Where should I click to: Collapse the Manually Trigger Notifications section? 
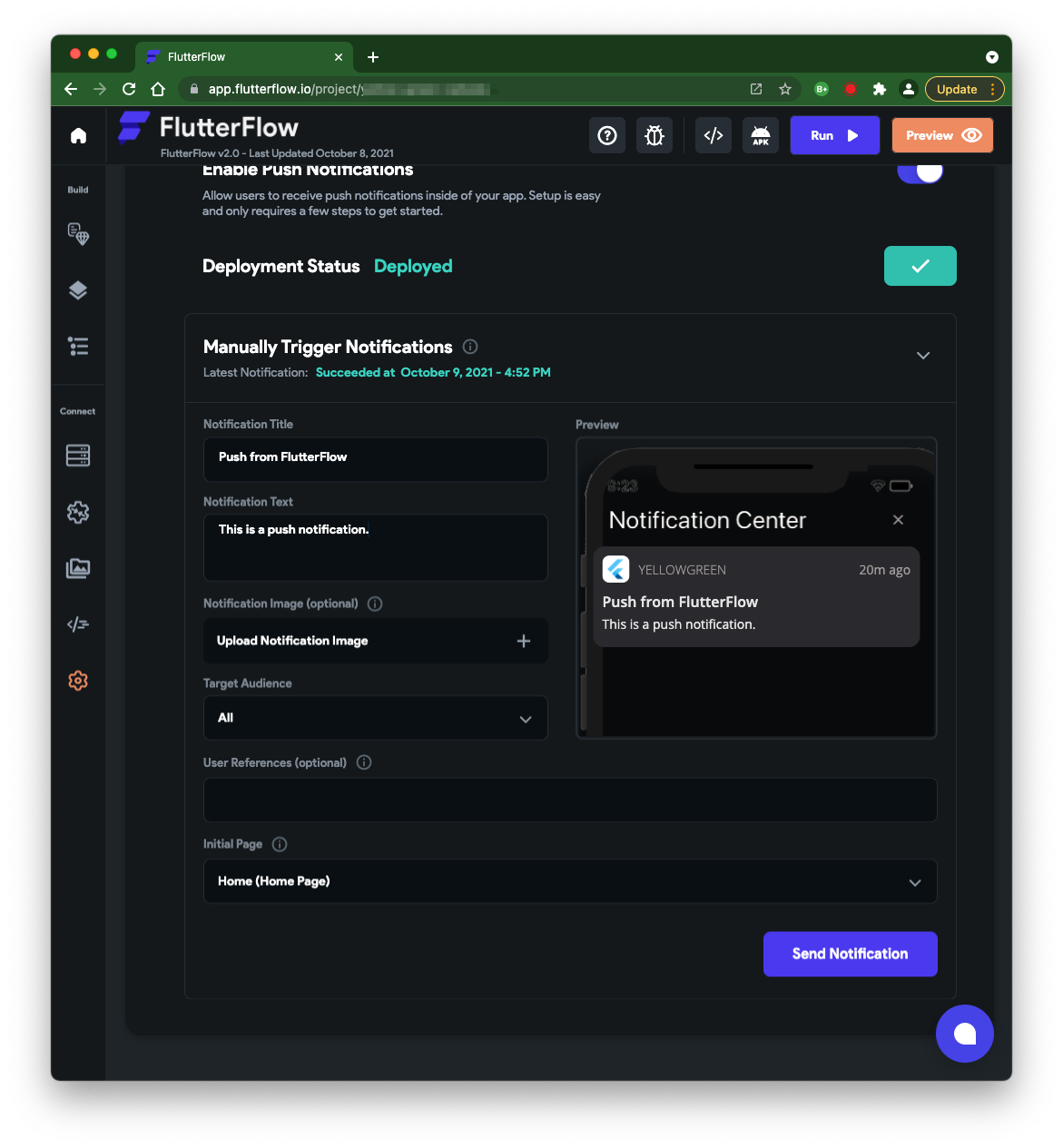point(923,356)
